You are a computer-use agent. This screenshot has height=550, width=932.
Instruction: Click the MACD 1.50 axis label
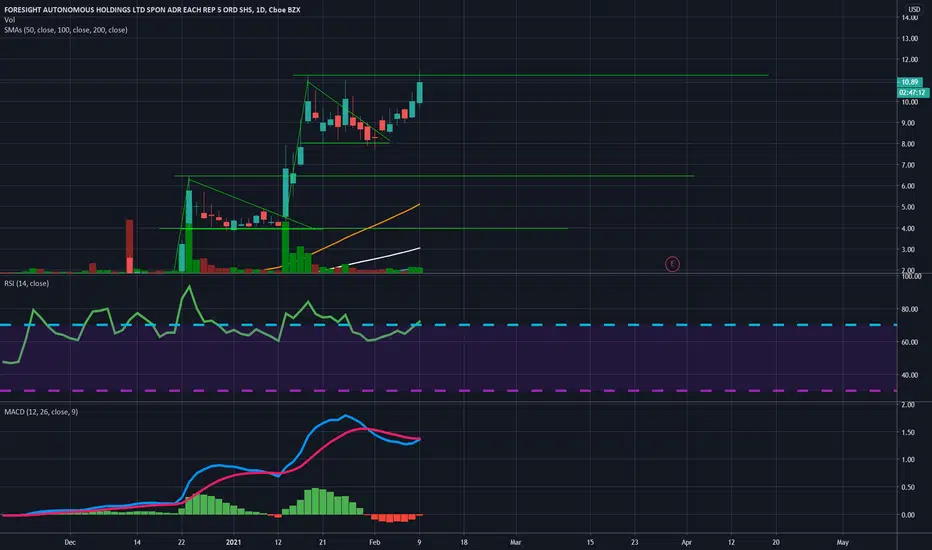[x=908, y=433]
